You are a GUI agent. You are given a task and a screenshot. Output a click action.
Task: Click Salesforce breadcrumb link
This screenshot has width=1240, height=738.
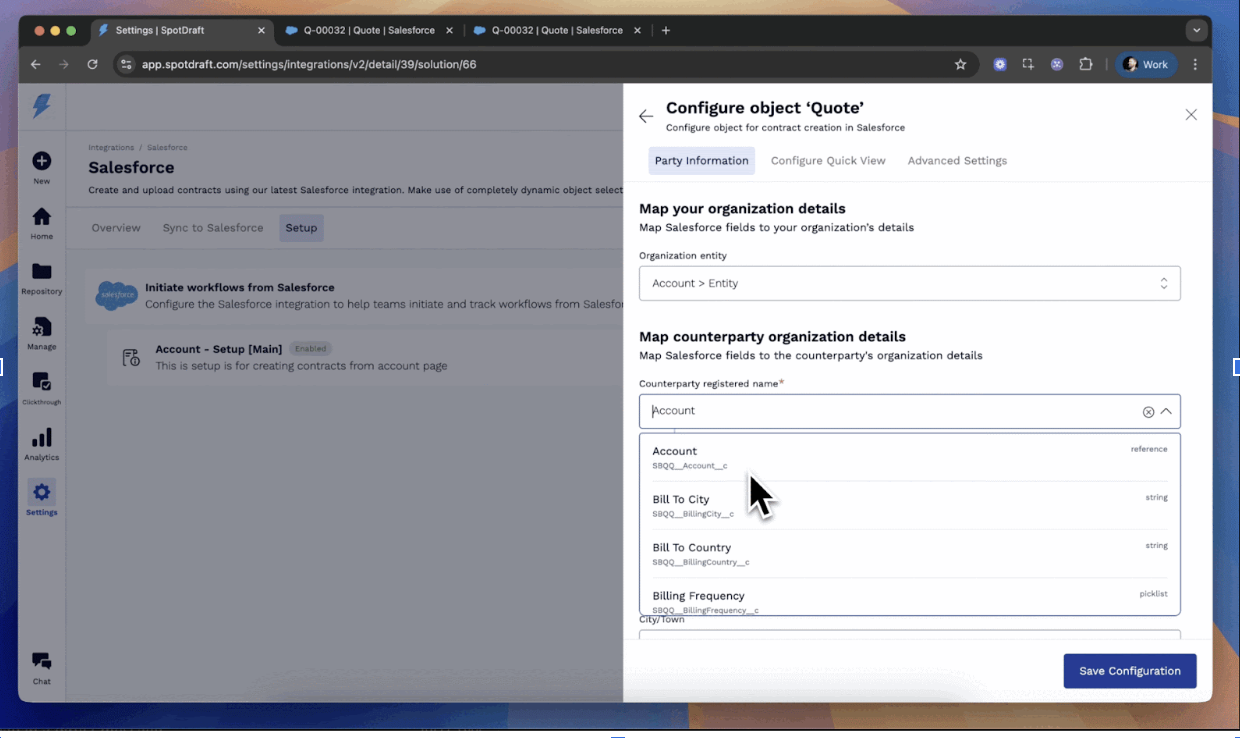(167, 148)
